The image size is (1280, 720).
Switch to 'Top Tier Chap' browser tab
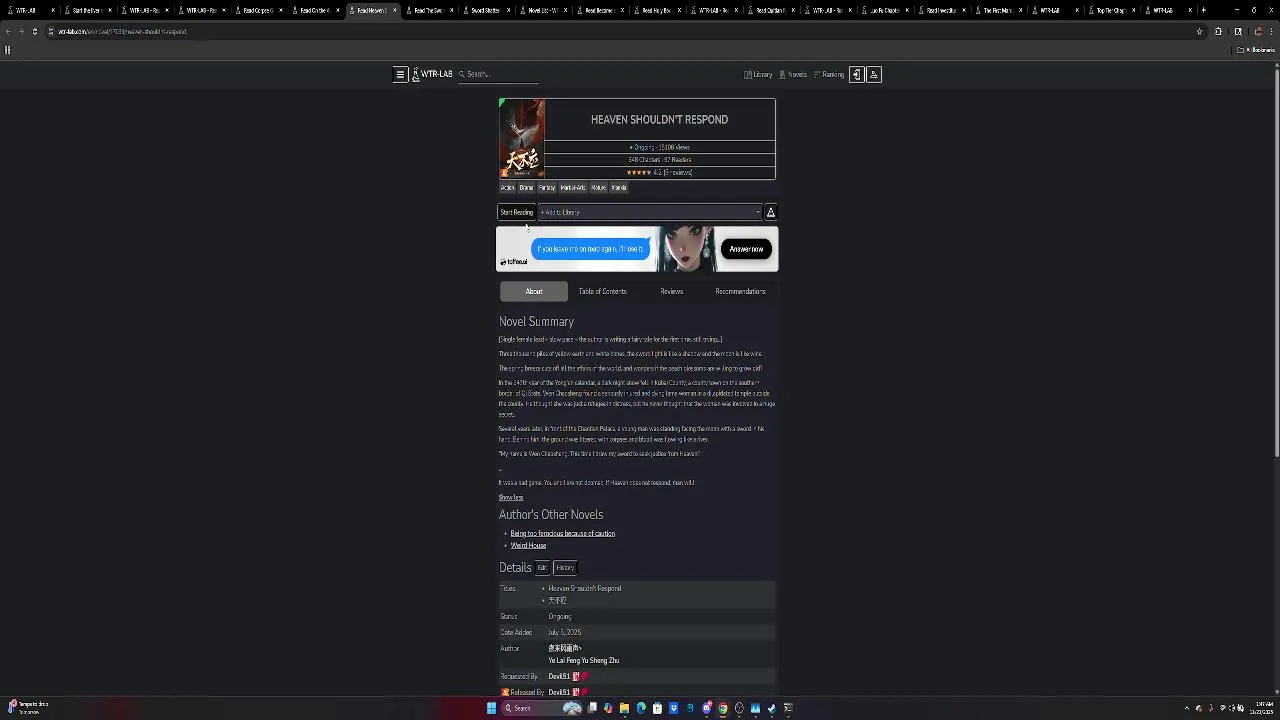pyautogui.click(x=1111, y=10)
